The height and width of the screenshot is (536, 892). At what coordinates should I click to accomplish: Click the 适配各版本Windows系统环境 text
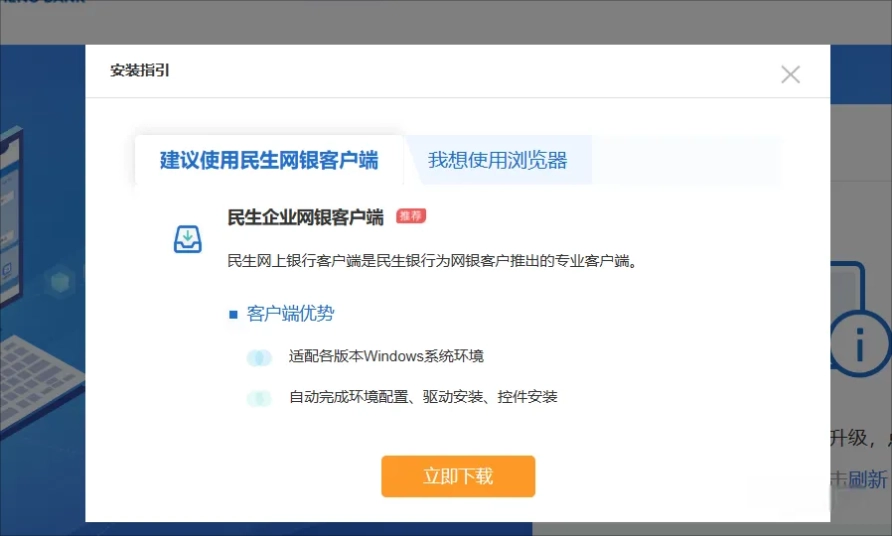click(x=386, y=356)
